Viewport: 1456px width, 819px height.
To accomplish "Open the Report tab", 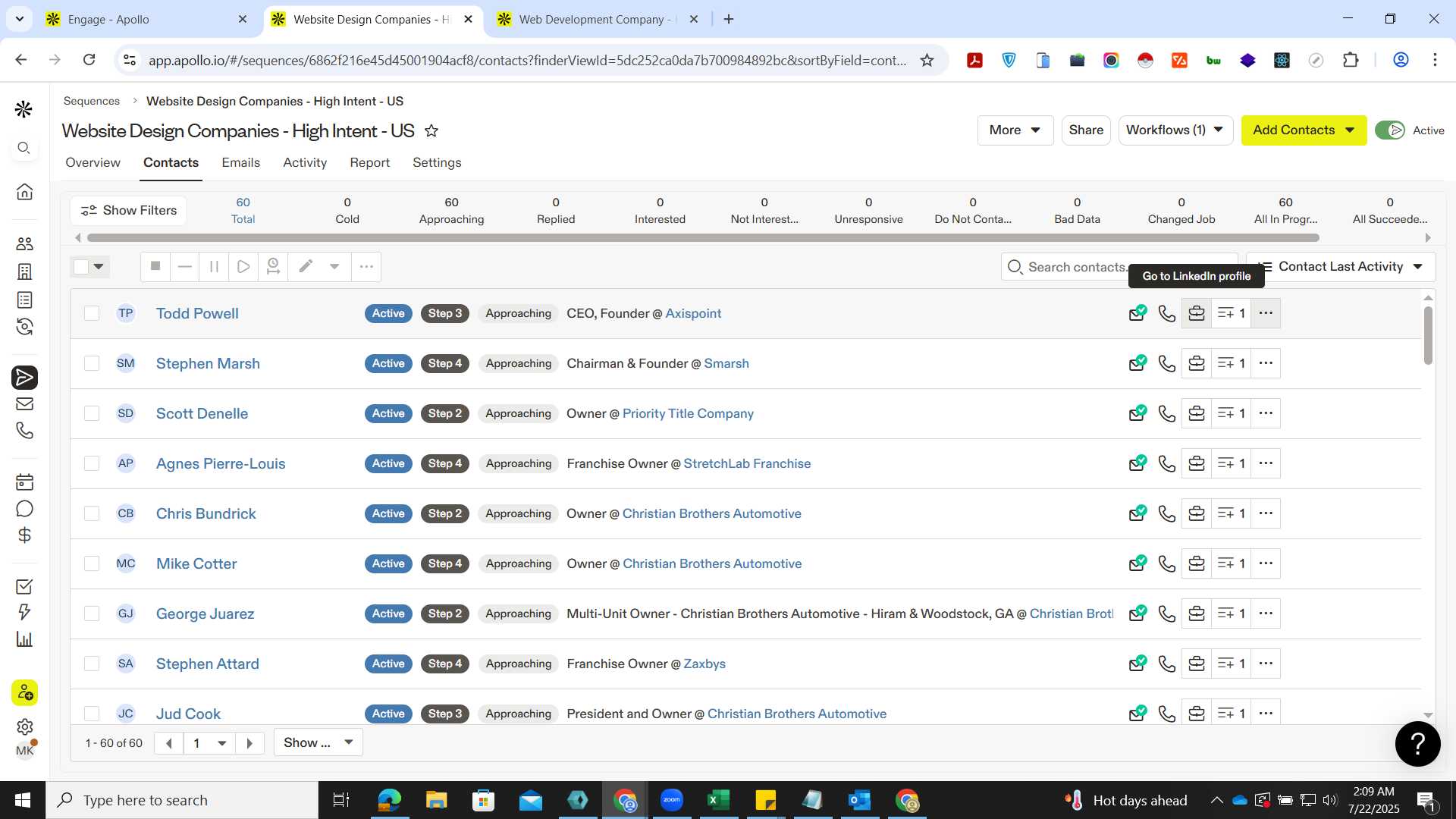I will 369,162.
